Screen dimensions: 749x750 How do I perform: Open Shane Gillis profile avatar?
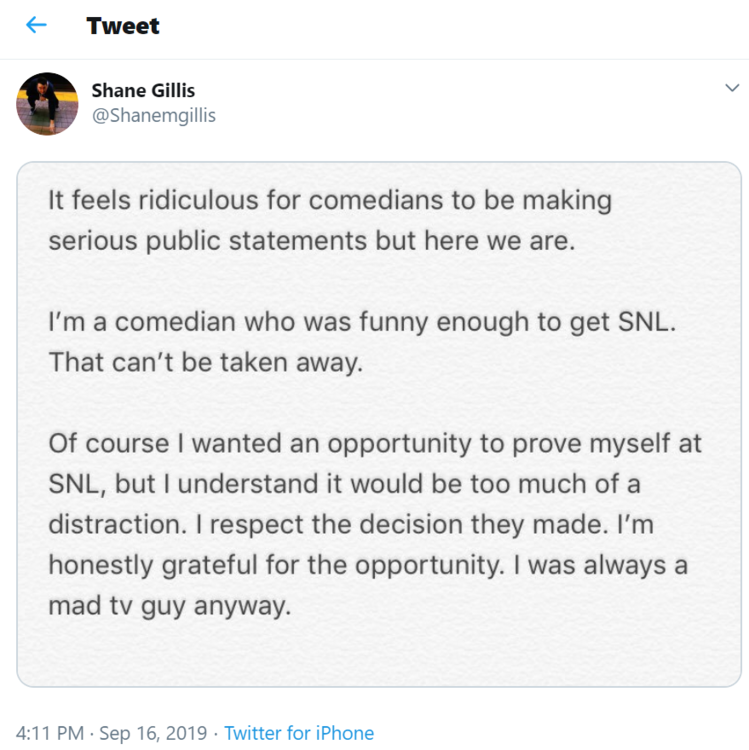[x=47, y=103]
